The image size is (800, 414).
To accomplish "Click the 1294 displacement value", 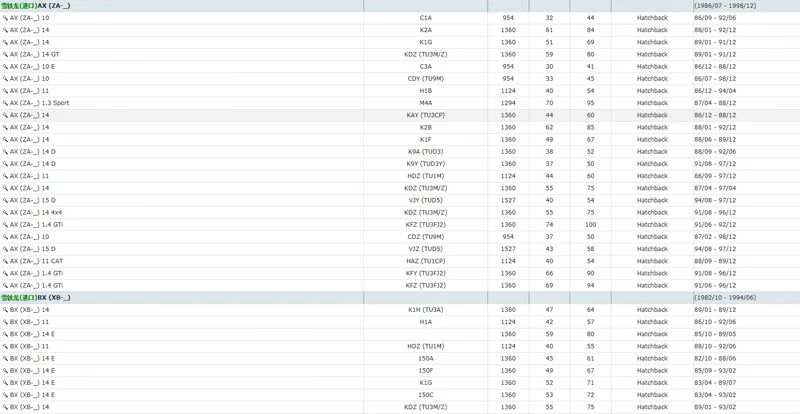I will pyautogui.click(x=508, y=103).
